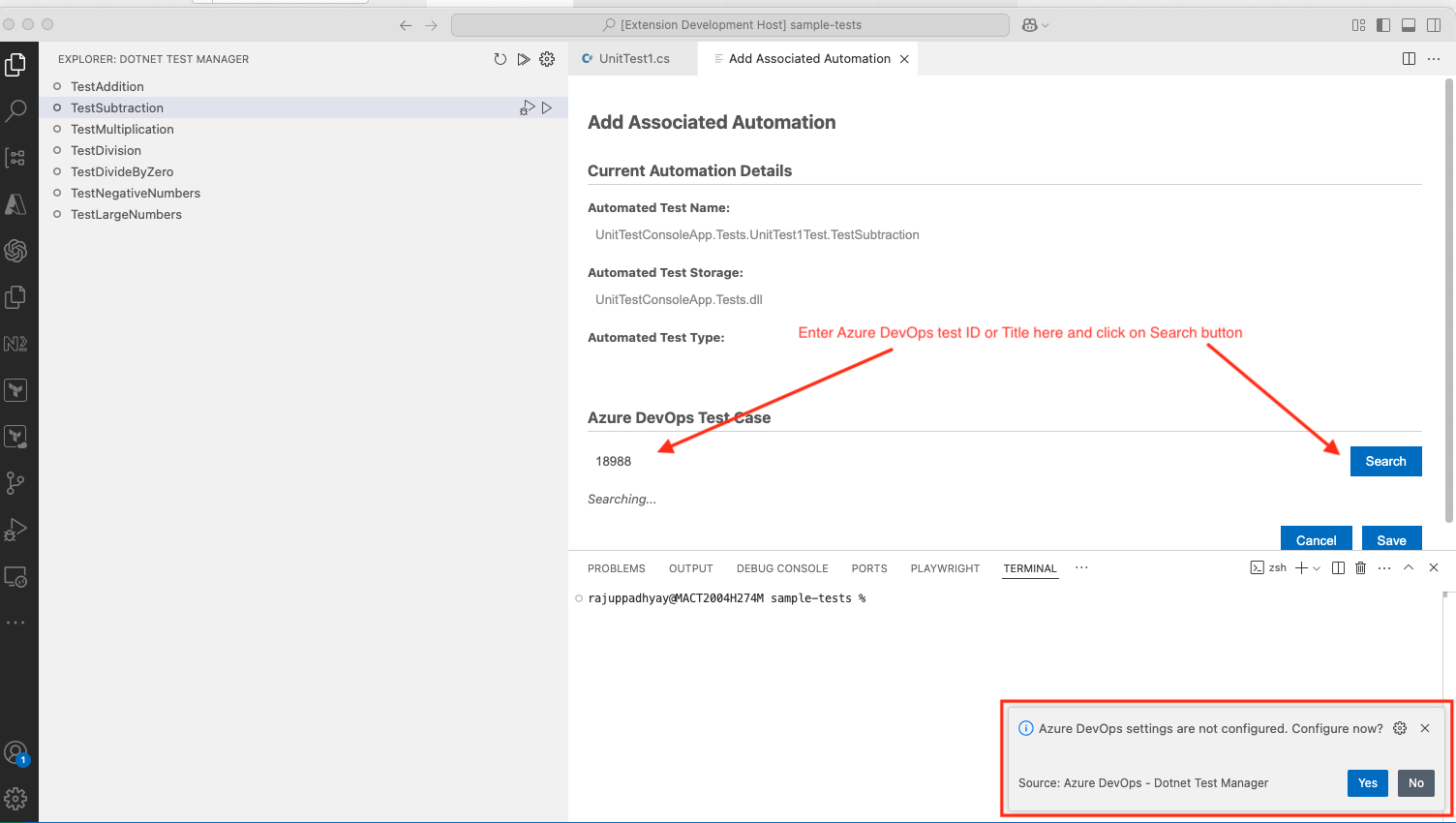Screen dimensions: 1456x823
Task: Open Test Manager settings gear
Action: click(x=547, y=59)
